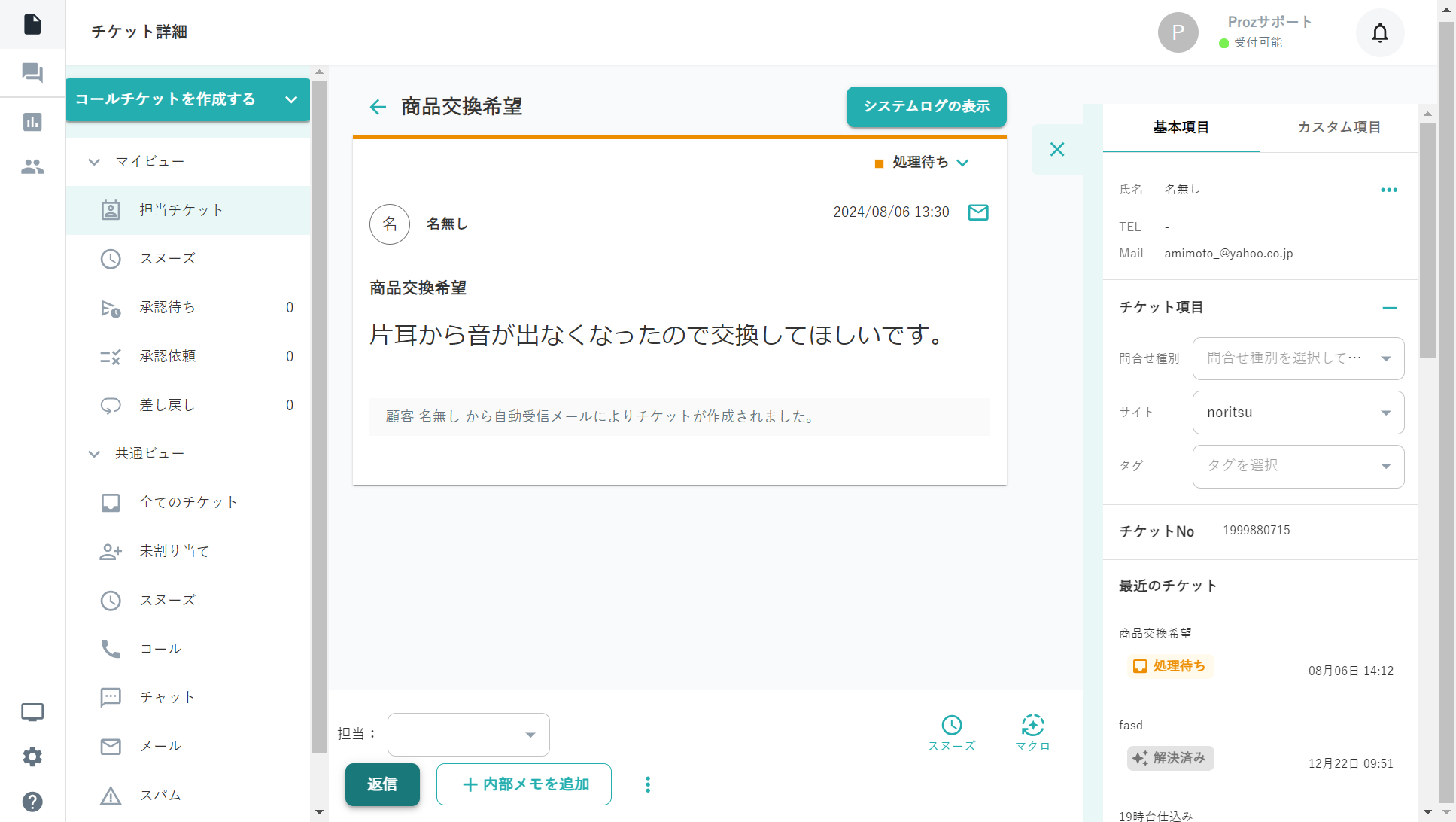This screenshot has height=822, width=1456.
Task: Click the システムログの表示 button
Action: [x=926, y=107]
